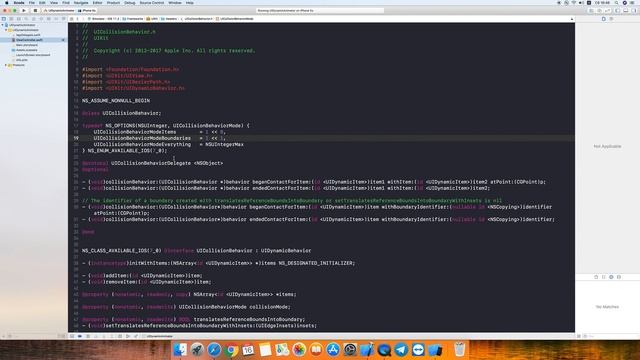Viewport: 640px width, 360px height.
Task: Select LaunchScreen.storyboard in the navigator
Action: click(33, 55)
